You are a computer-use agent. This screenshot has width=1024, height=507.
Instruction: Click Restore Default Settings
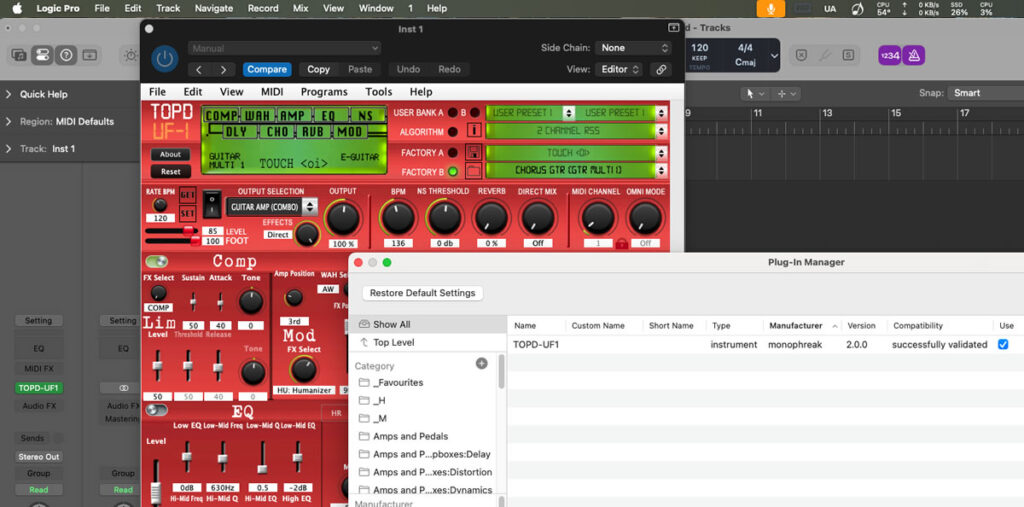point(423,293)
